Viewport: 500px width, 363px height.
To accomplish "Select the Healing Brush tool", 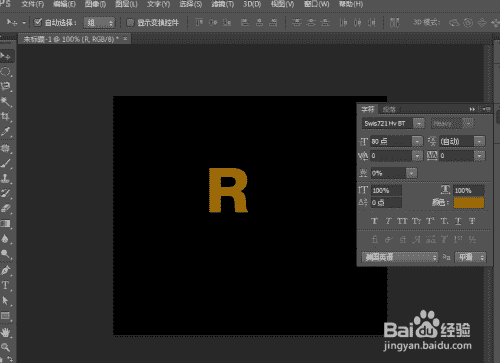I will click(6, 148).
